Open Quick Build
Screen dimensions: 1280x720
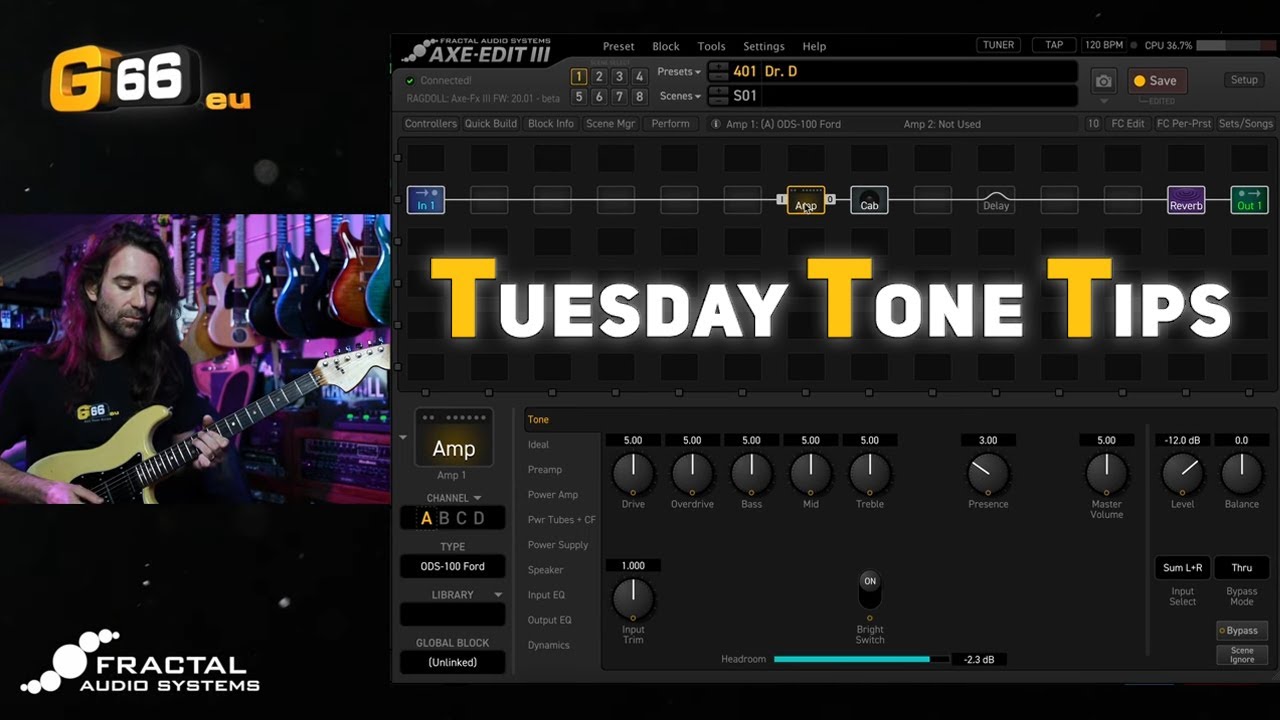(x=491, y=124)
